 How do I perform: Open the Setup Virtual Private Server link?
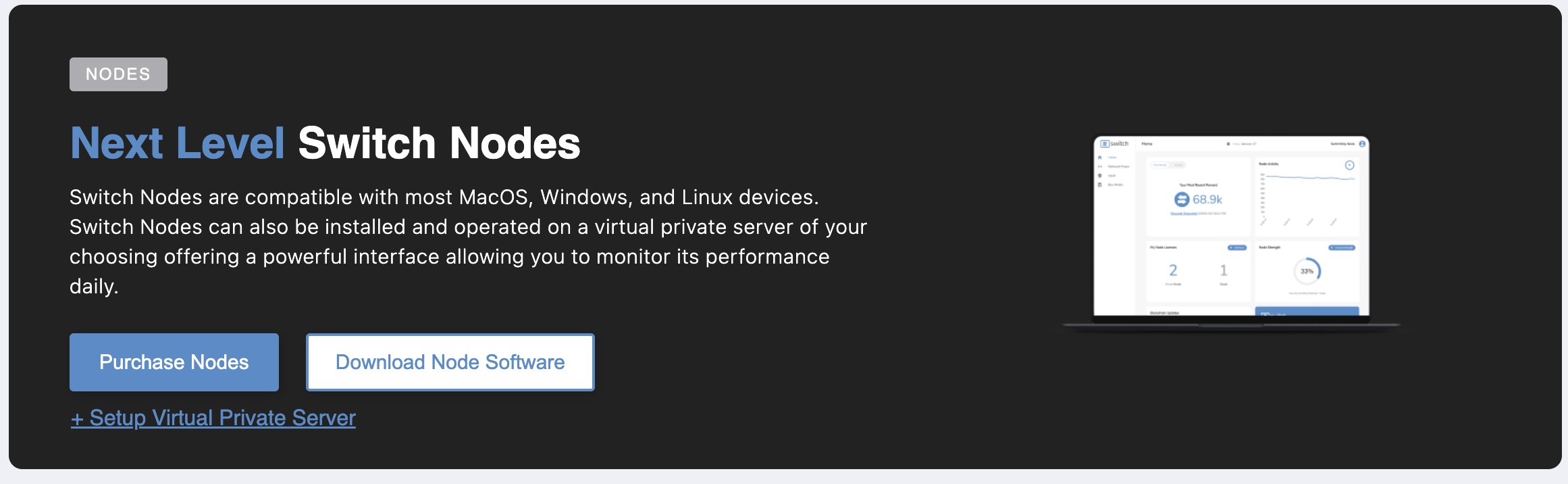click(x=213, y=418)
